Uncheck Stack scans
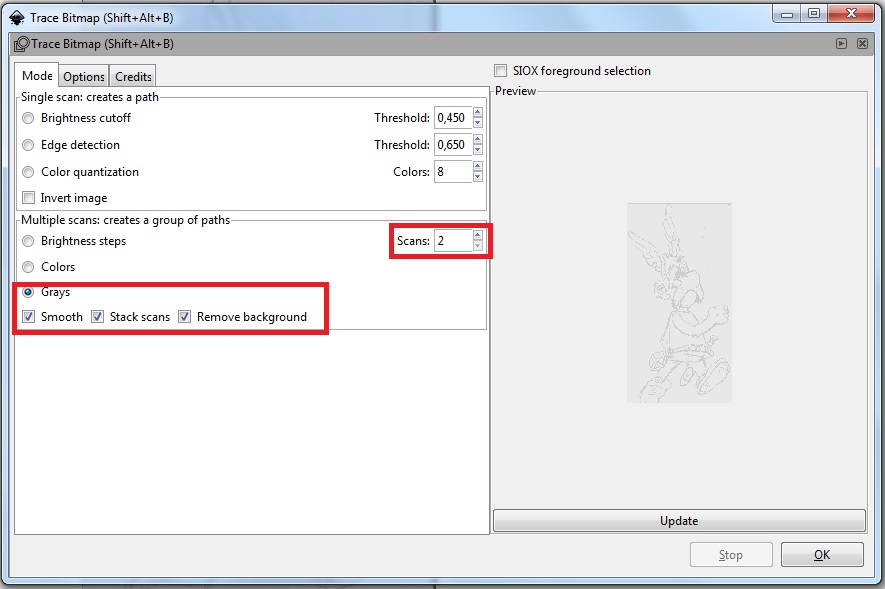 point(97,316)
